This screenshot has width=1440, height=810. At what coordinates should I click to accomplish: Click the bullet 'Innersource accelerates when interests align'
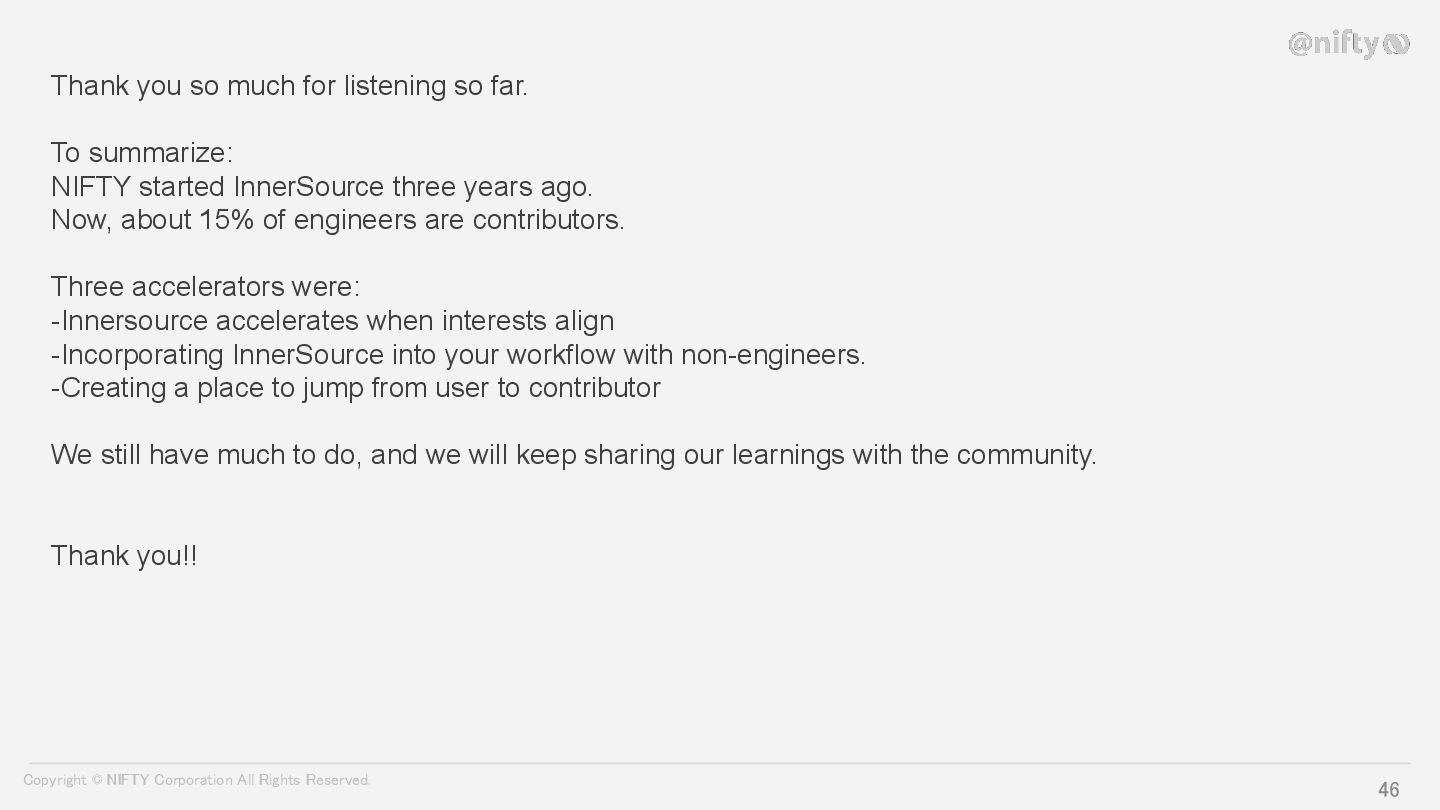pos(332,321)
